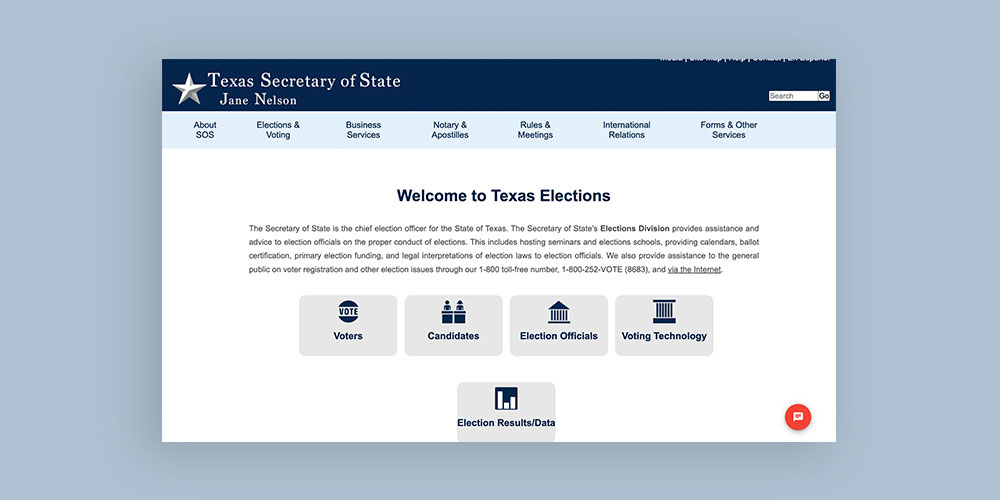Follow the "via the Internet" link
The height and width of the screenshot is (500, 1000).
694,270
